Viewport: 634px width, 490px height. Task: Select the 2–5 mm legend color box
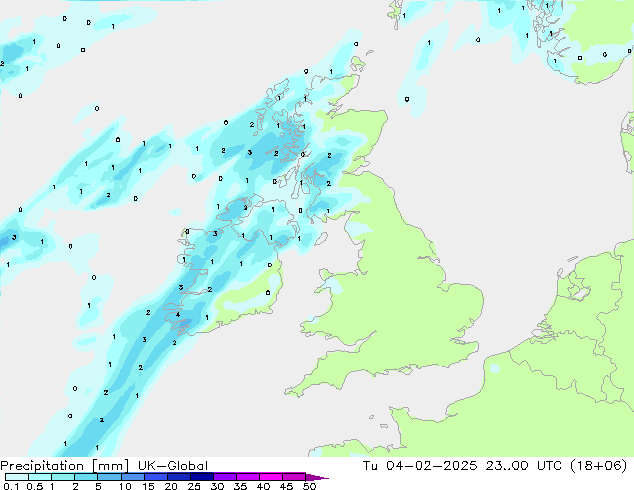(x=86, y=477)
